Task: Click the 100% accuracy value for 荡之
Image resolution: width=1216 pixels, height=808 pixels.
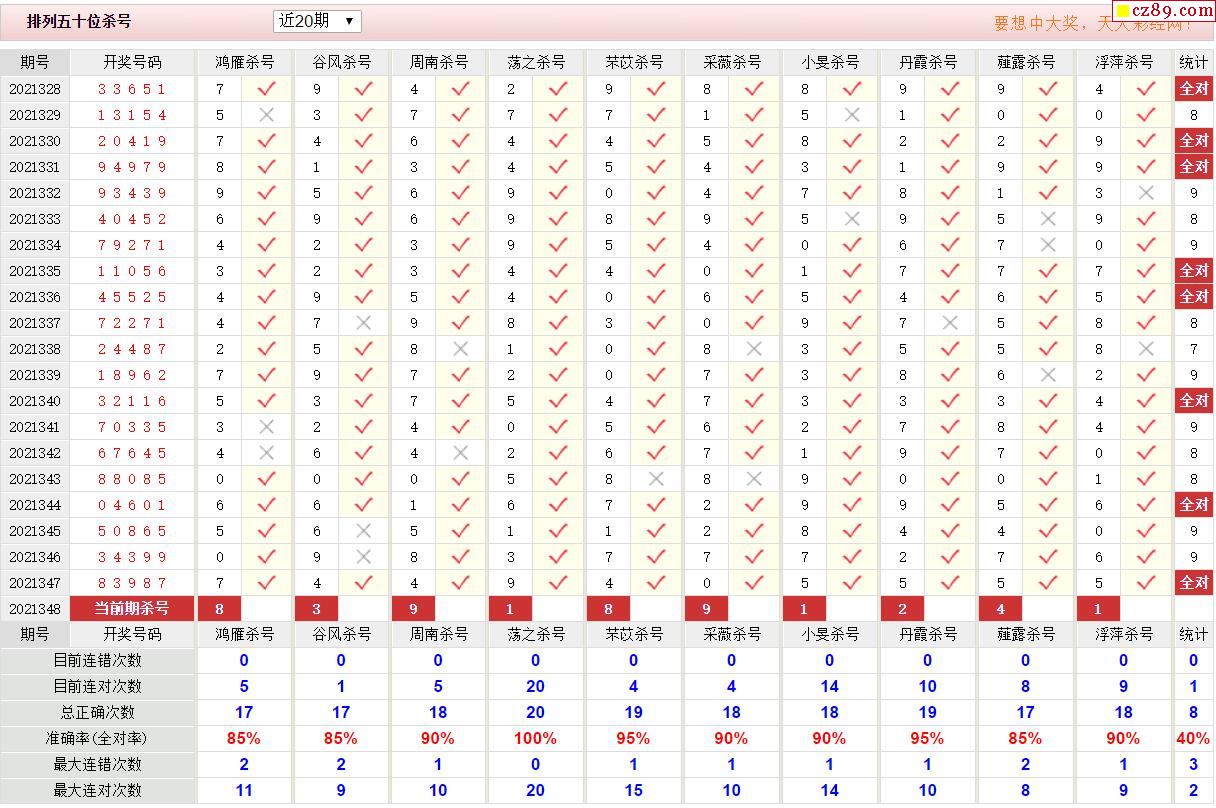Action: coord(536,739)
